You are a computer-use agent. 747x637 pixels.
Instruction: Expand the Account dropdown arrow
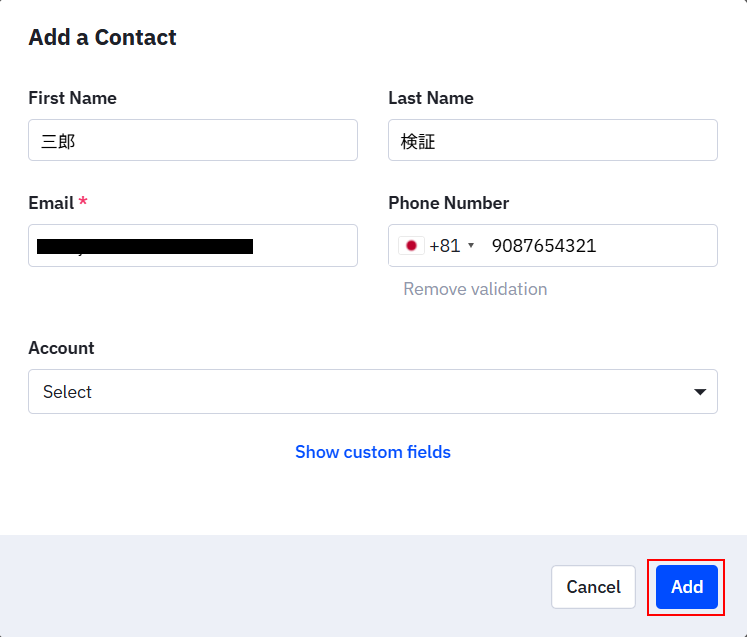click(700, 392)
